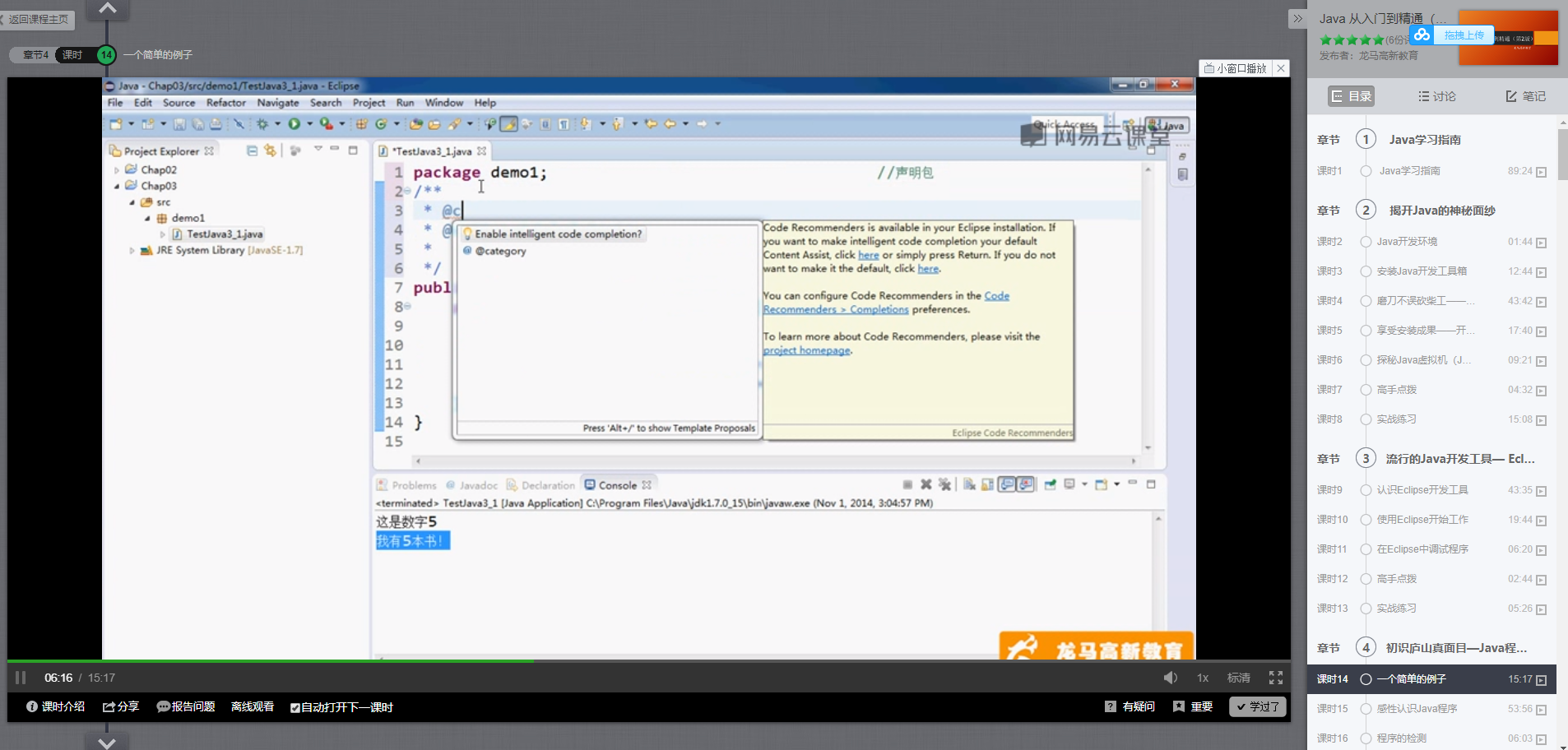
Task: Open the 标清 video quality selector
Action: pos(1238,678)
